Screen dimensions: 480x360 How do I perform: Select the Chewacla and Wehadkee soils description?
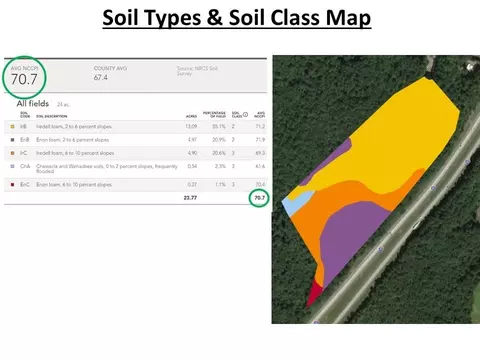click(x=107, y=168)
